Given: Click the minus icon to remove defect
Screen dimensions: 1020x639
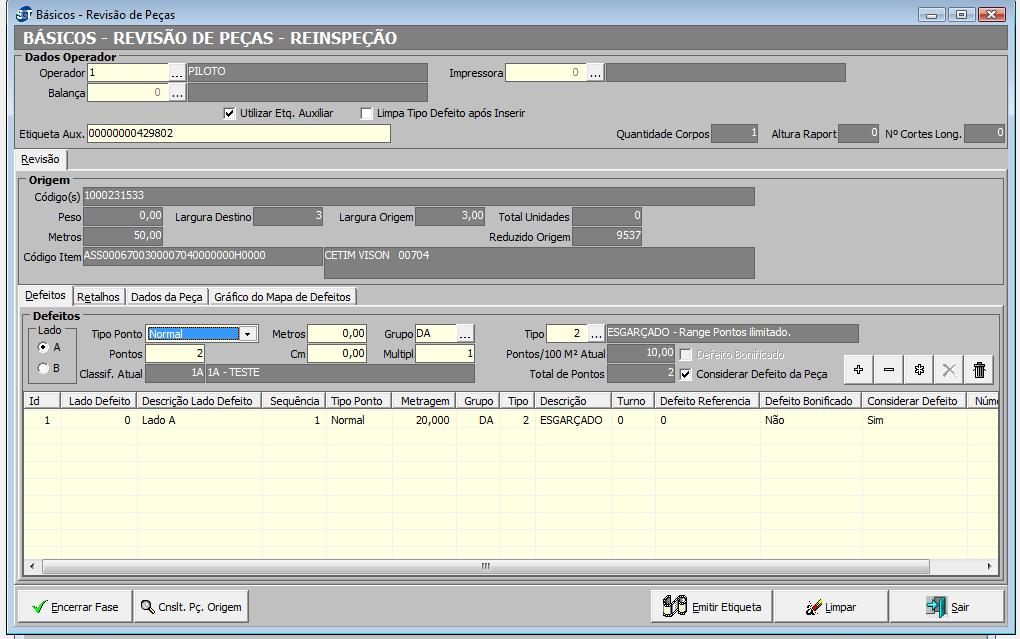Looking at the screenshot, I should click(x=889, y=370).
